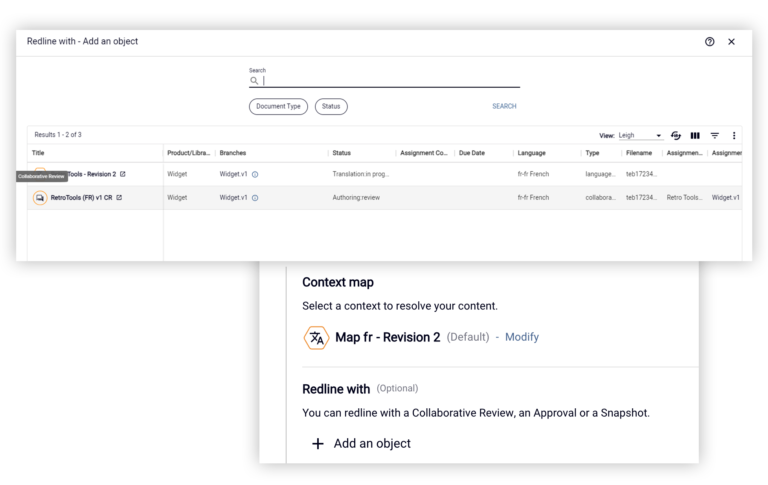Open RetroTools (FR) v1 CR external link icon
This screenshot has width=768, height=485.
click(x=119, y=197)
